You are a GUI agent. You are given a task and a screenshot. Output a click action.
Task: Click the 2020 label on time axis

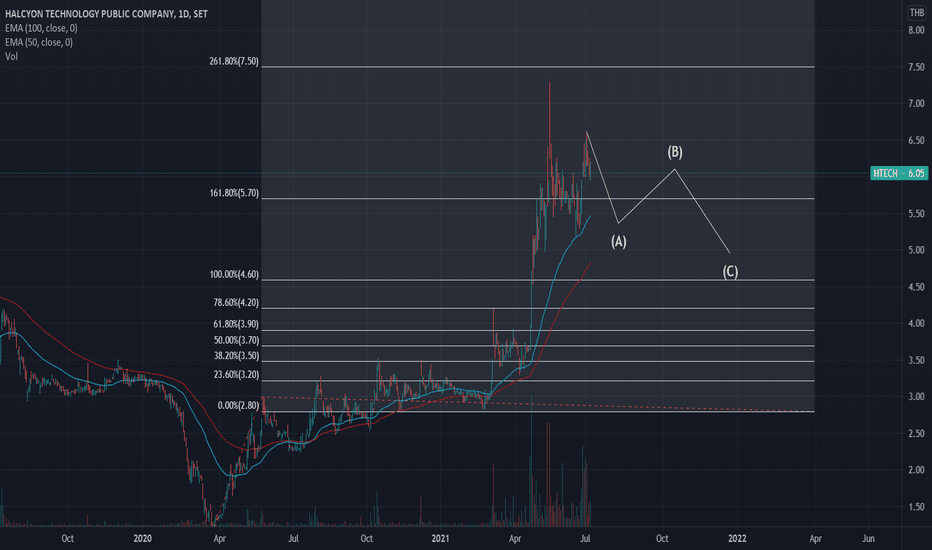pyautogui.click(x=143, y=538)
